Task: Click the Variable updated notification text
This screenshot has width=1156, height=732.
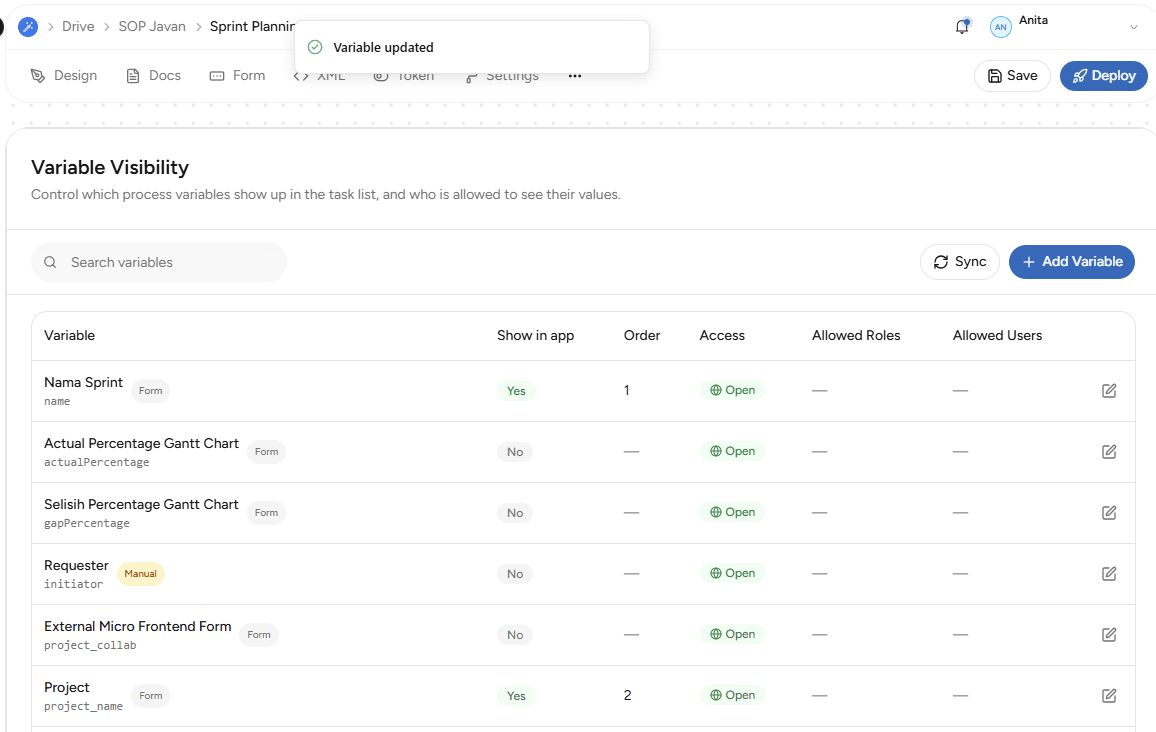Action: pos(383,47)
